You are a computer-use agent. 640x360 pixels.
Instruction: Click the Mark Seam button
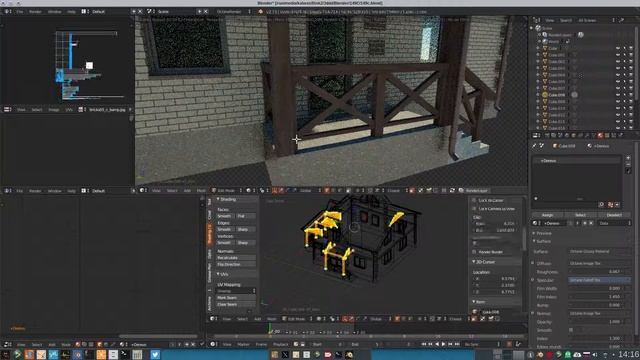[x=236, y=298]
